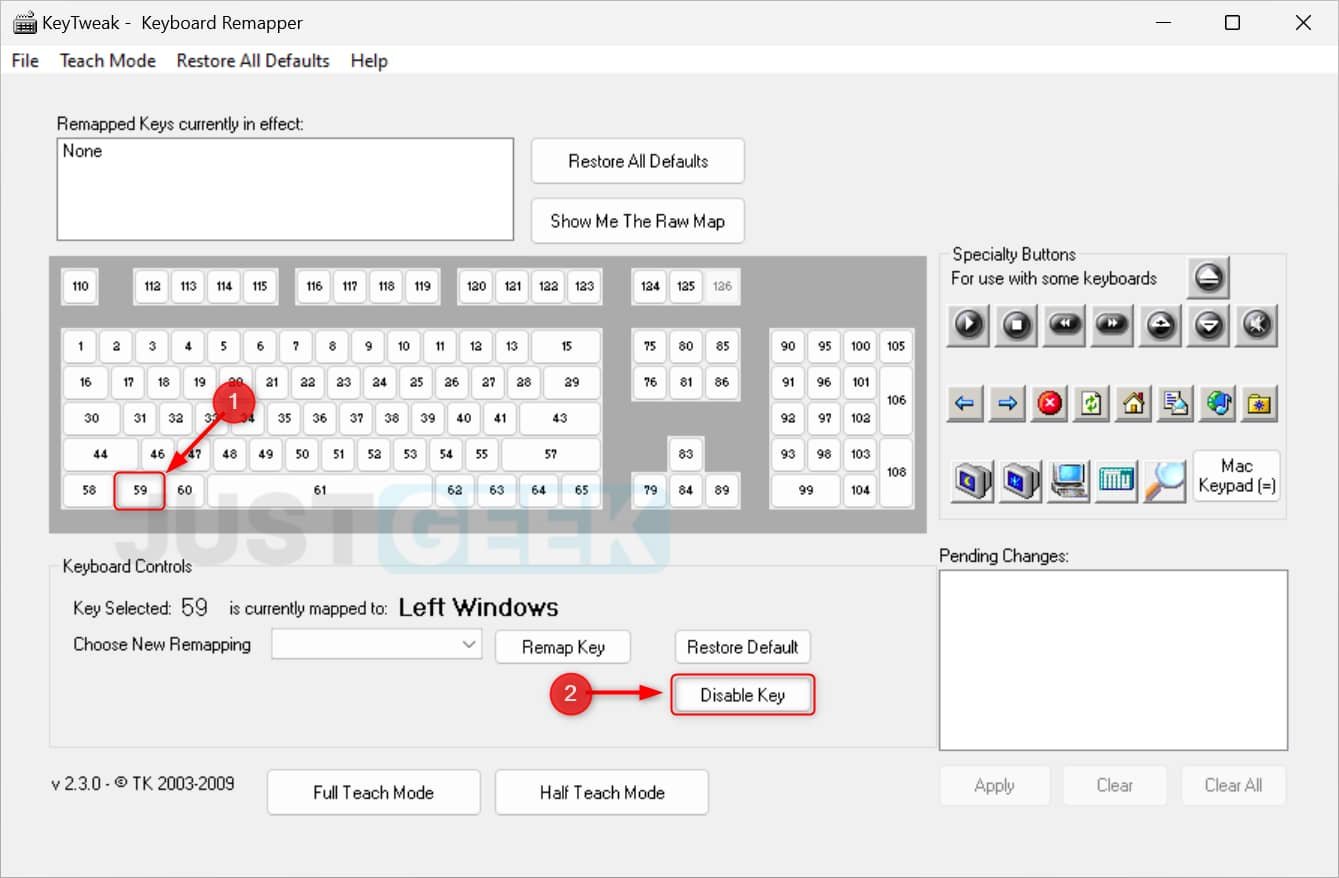This screenshot has width=1339, height=878.
Task: Select key 16 on the keyboard map
Action: [x=85, y=382]
